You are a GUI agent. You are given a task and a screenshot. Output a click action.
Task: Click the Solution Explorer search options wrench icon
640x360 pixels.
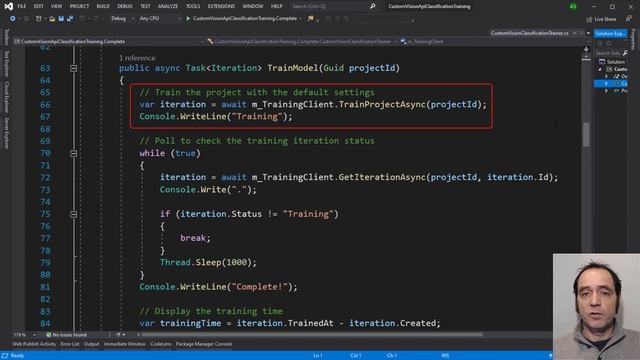[625, 53]
